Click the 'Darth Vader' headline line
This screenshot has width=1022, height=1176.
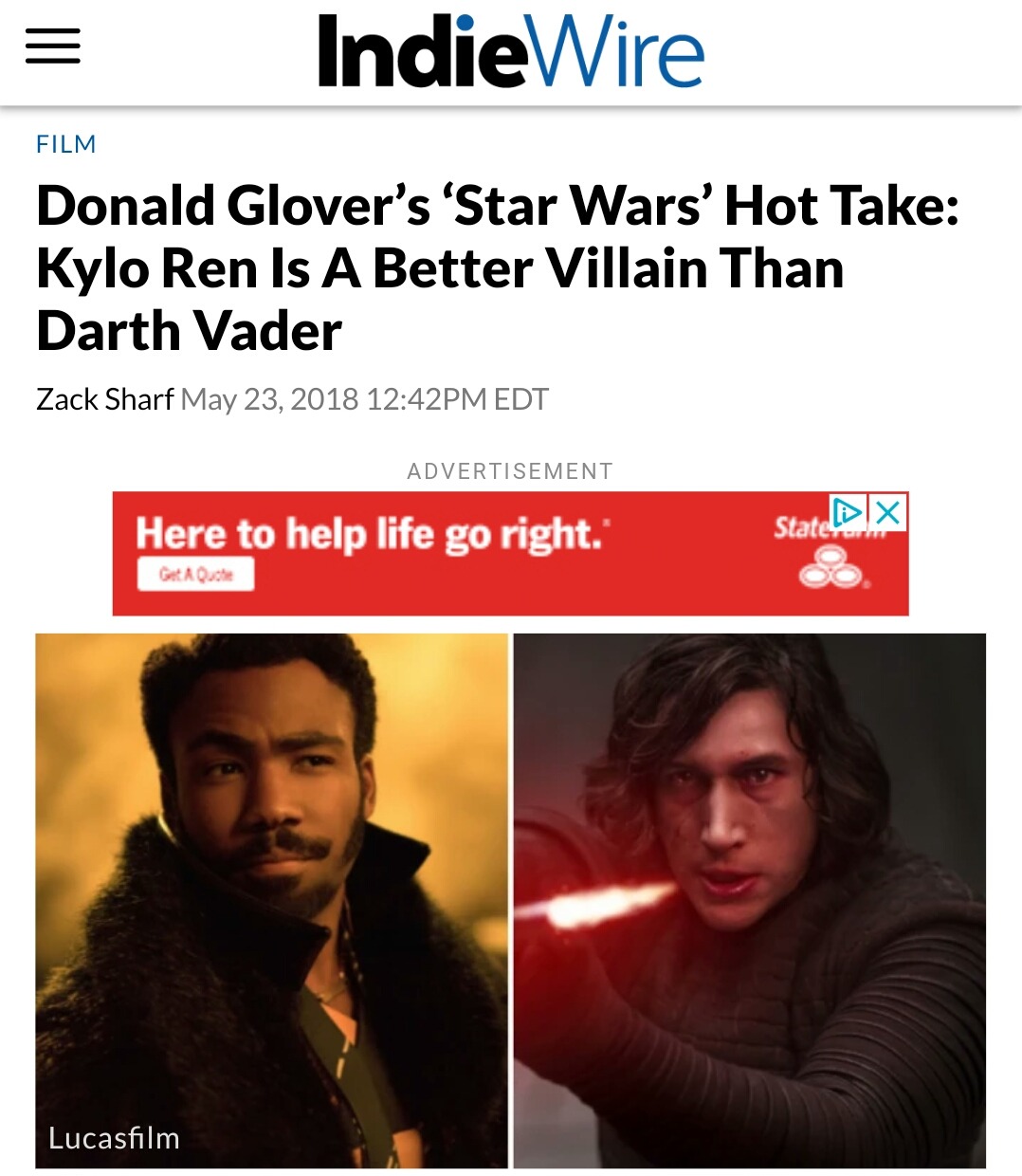tap(190, 331)
